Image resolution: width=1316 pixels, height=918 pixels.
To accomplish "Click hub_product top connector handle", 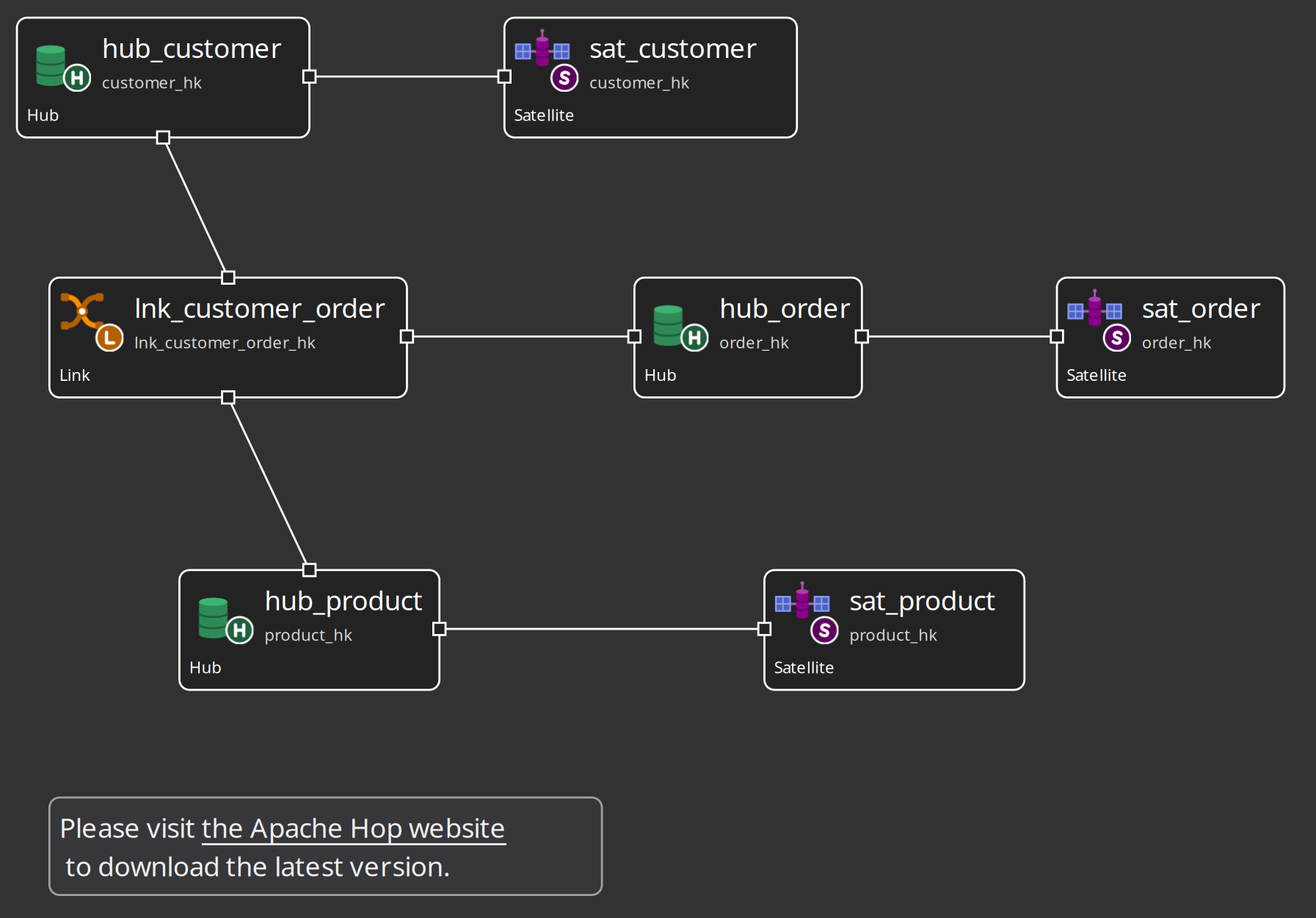I will point(310,569).
